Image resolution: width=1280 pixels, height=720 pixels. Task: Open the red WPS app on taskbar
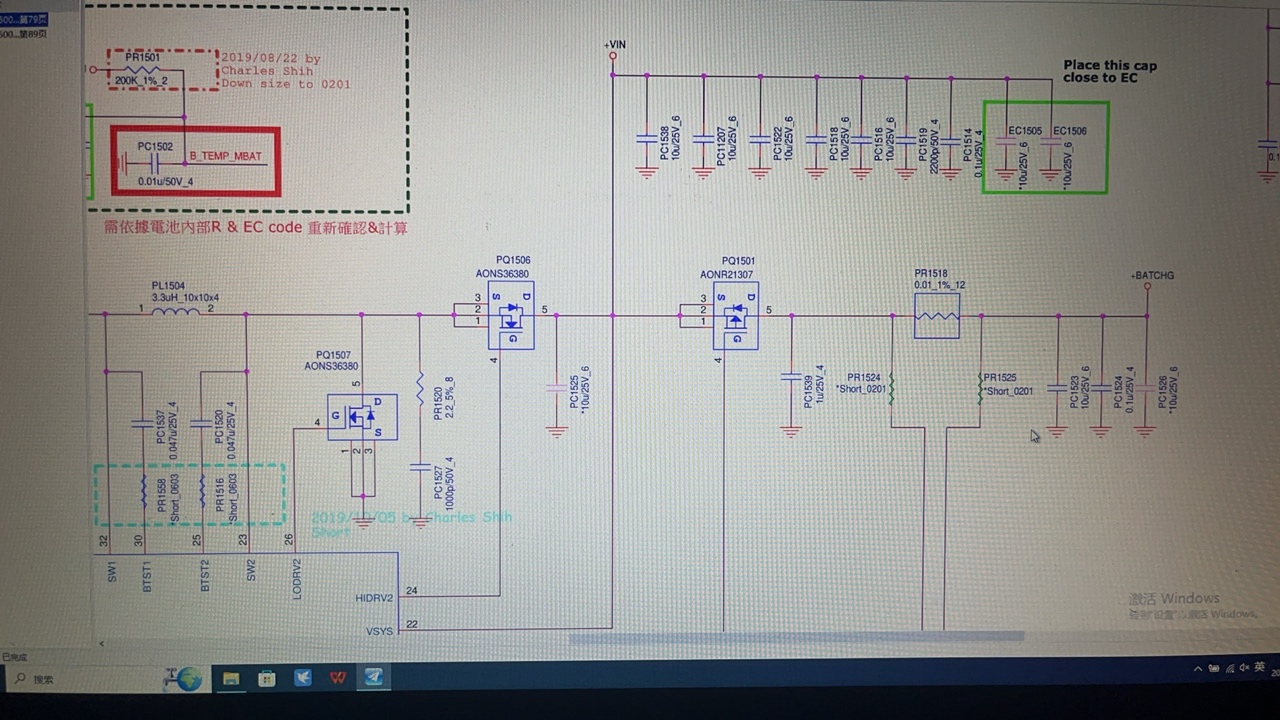pyautogui.click(x=338, y=678)
